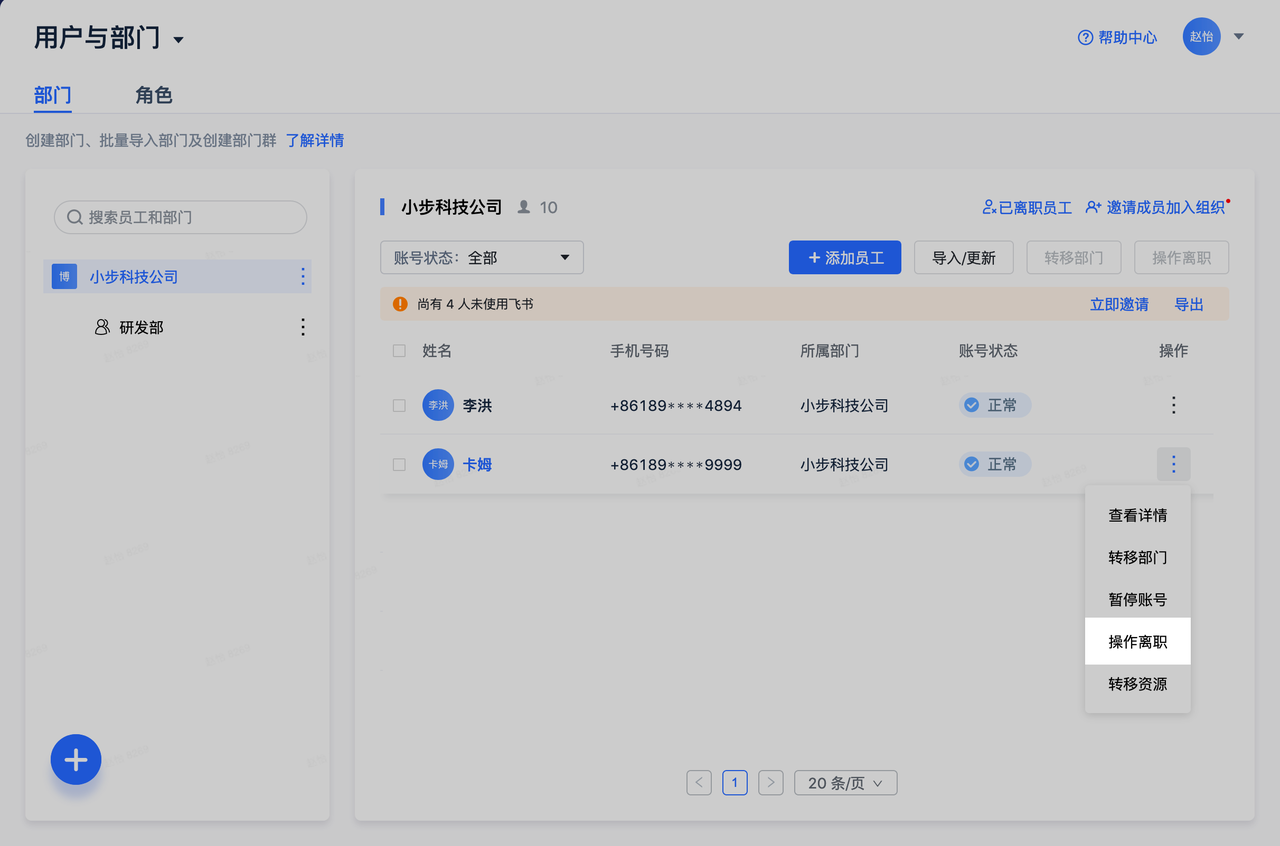
Task: Click 邀请成员加入组织 link
Action: pyautogui.click(x=1156, y=207)
